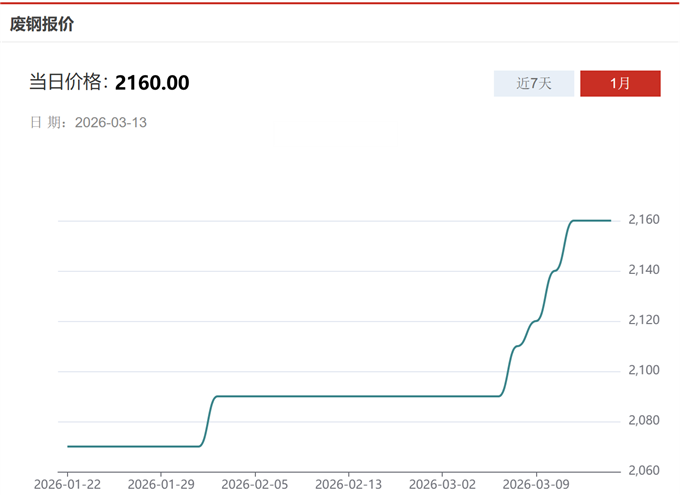The image size is (680, 495).
Task: Click the 2,060 y-axis label
Action: (x=644, y=471)
